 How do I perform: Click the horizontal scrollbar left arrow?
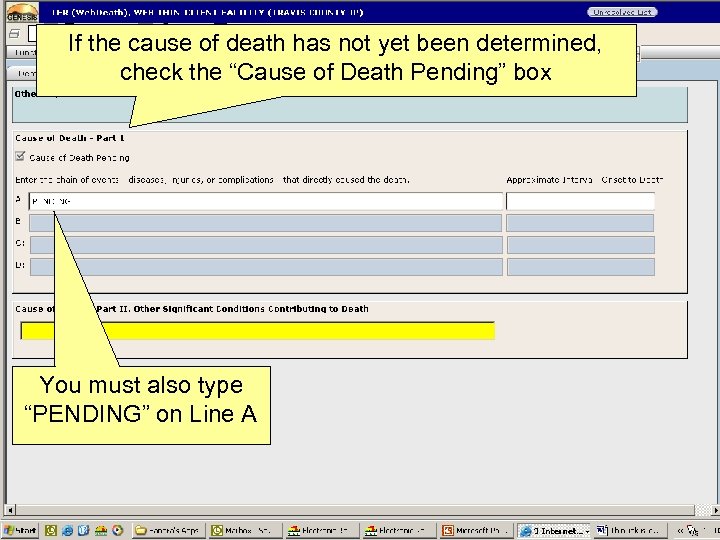click(x=10, y=510)
